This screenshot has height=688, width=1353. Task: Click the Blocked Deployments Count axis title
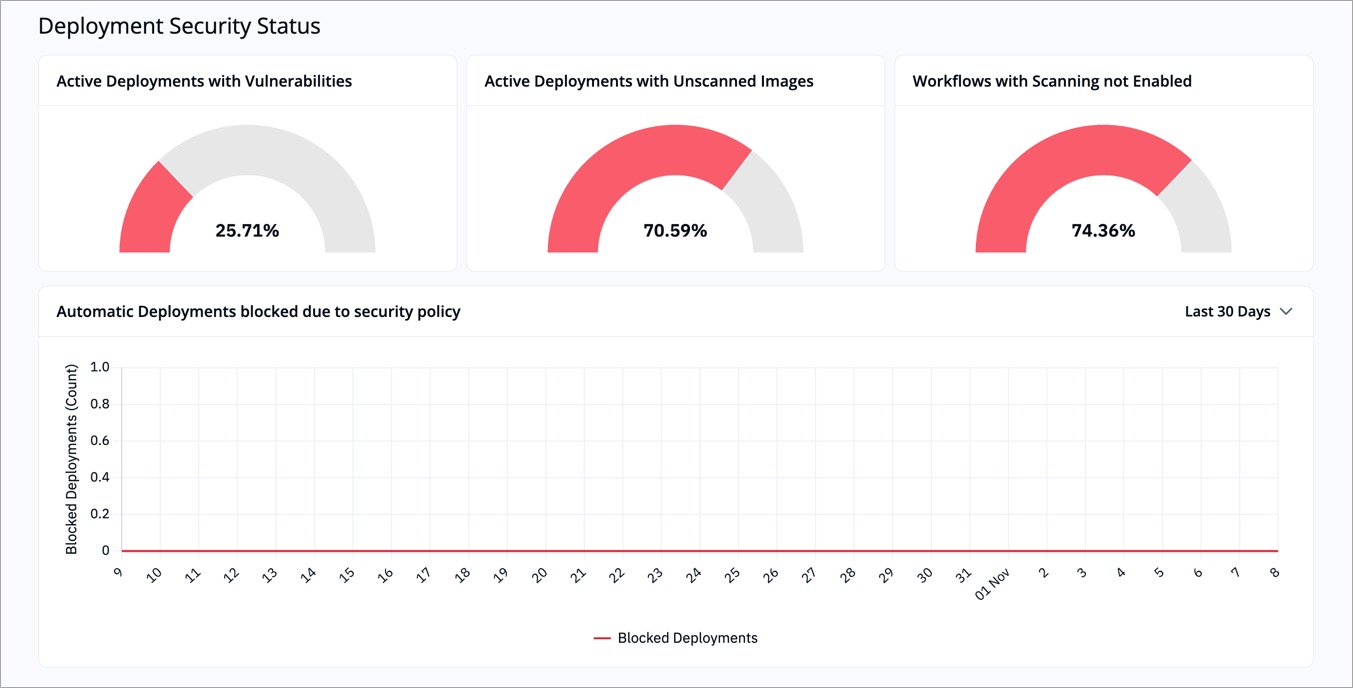pos(70,458)
